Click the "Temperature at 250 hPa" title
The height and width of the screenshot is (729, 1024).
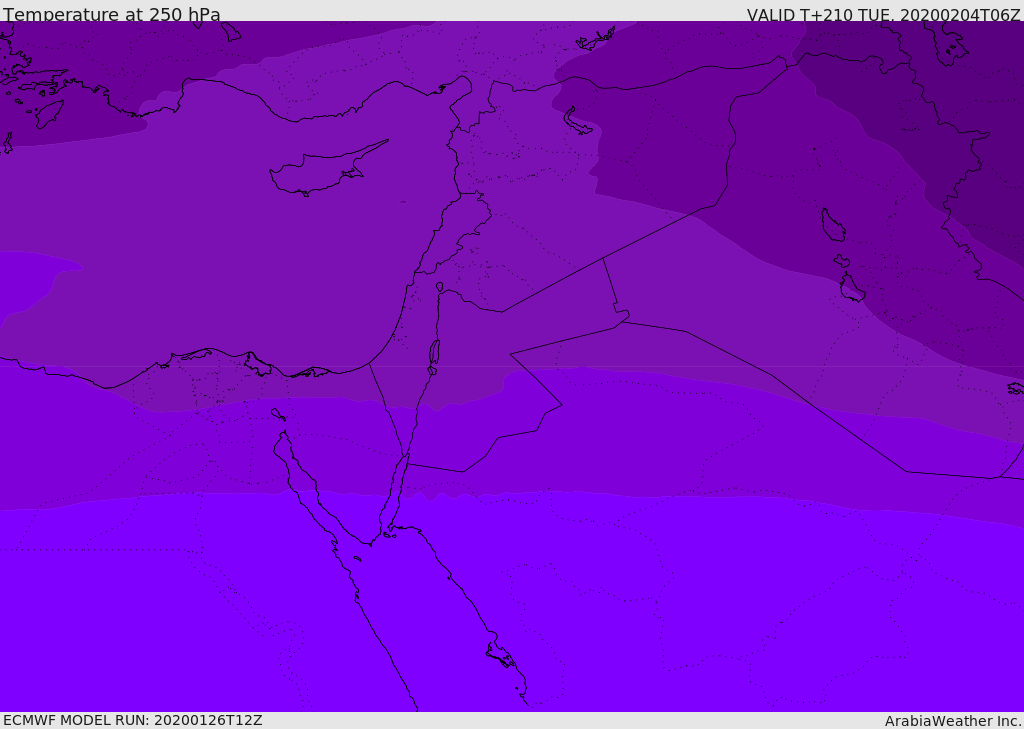(x=111, y=15)
